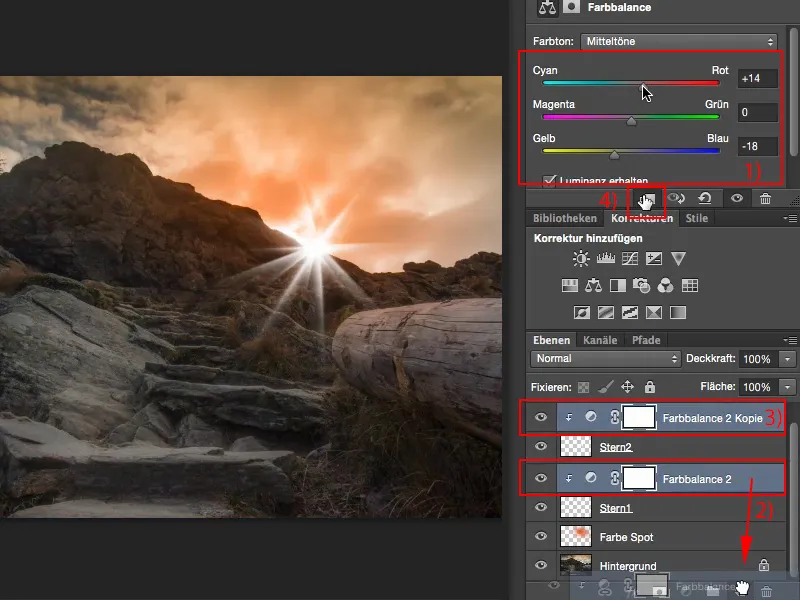Open the Korrekturen panel flyout menu
This screenshot has width=800, height=600.
pos(790,218)
